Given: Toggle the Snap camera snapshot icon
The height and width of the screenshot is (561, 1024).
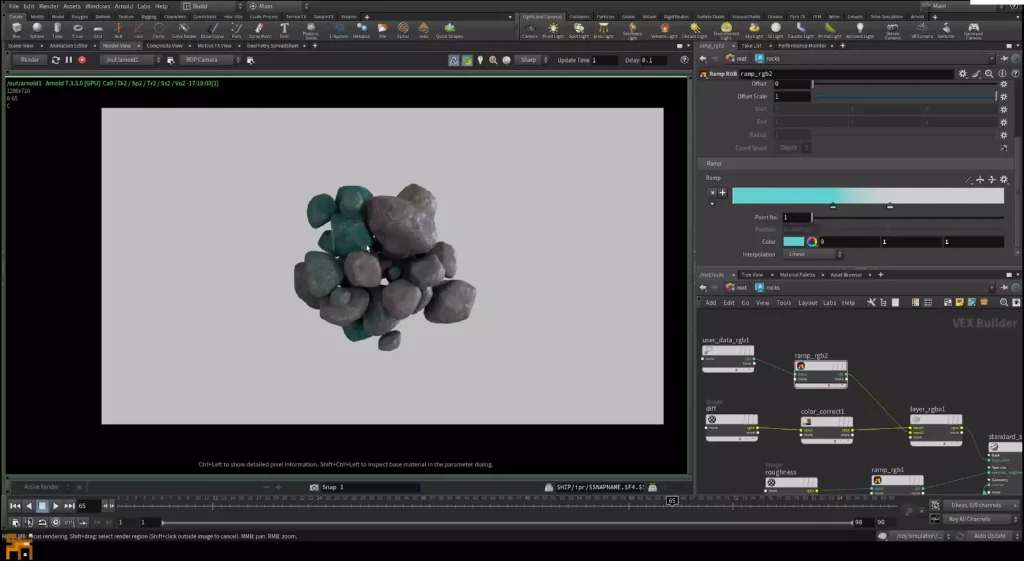Looking at the screenshot, I should pos(314,487).
